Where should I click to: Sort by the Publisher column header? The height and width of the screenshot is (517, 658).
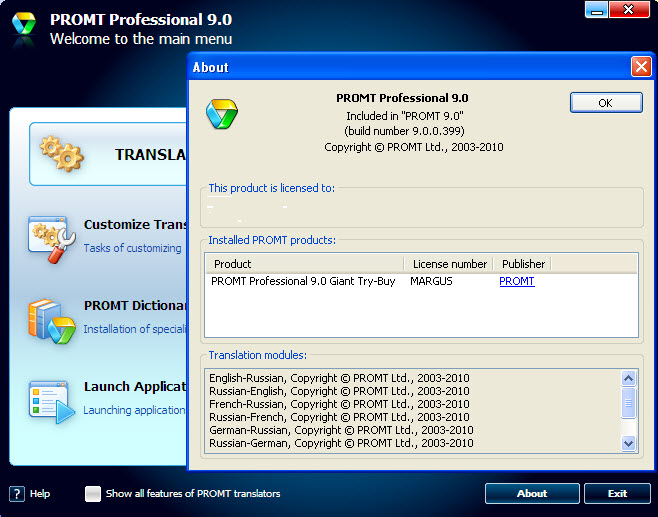pos(522,264)
